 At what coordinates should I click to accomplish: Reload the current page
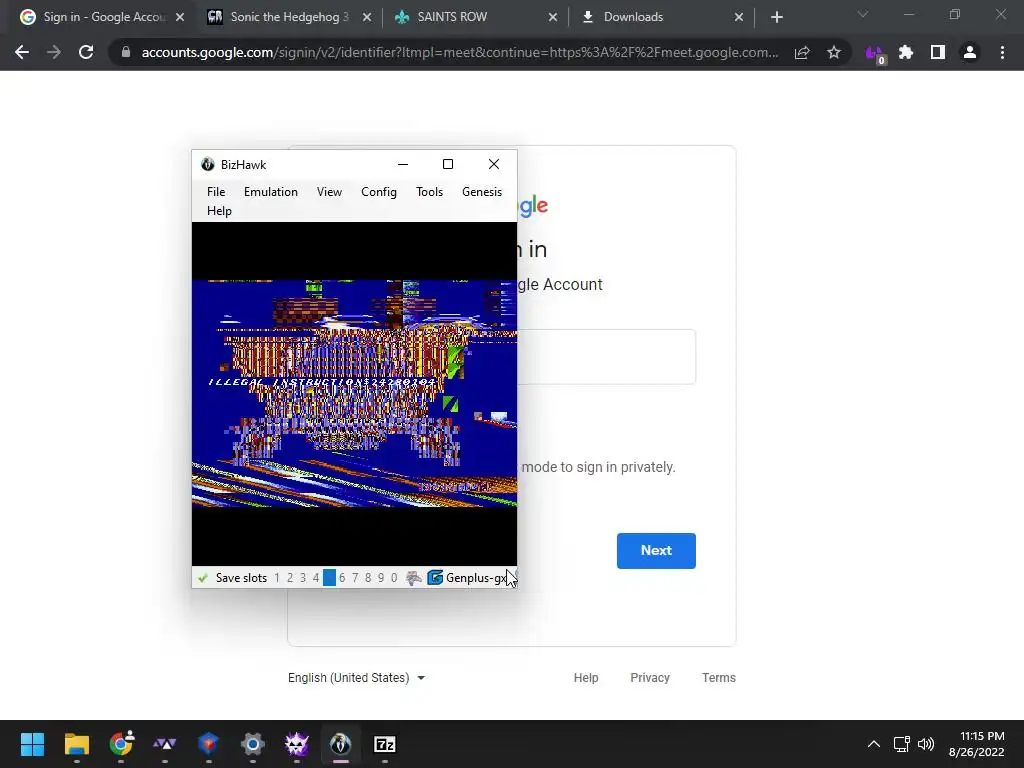[x=86, y=52]
